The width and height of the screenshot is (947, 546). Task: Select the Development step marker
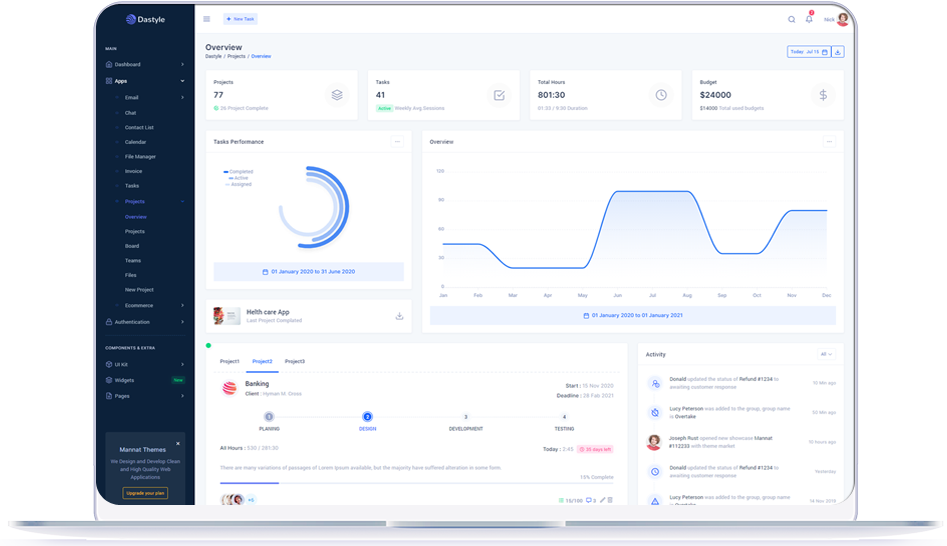pos(465,416)
